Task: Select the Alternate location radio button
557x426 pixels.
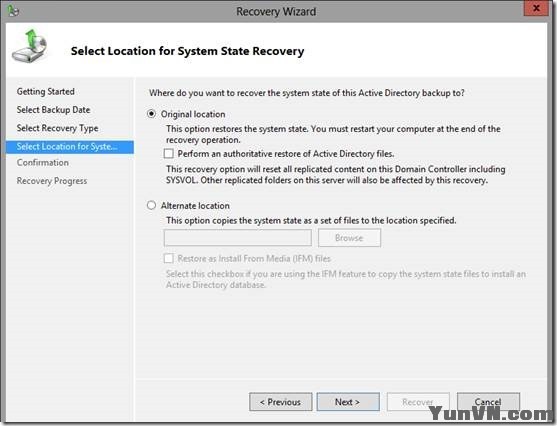Action: coord(151,205)
